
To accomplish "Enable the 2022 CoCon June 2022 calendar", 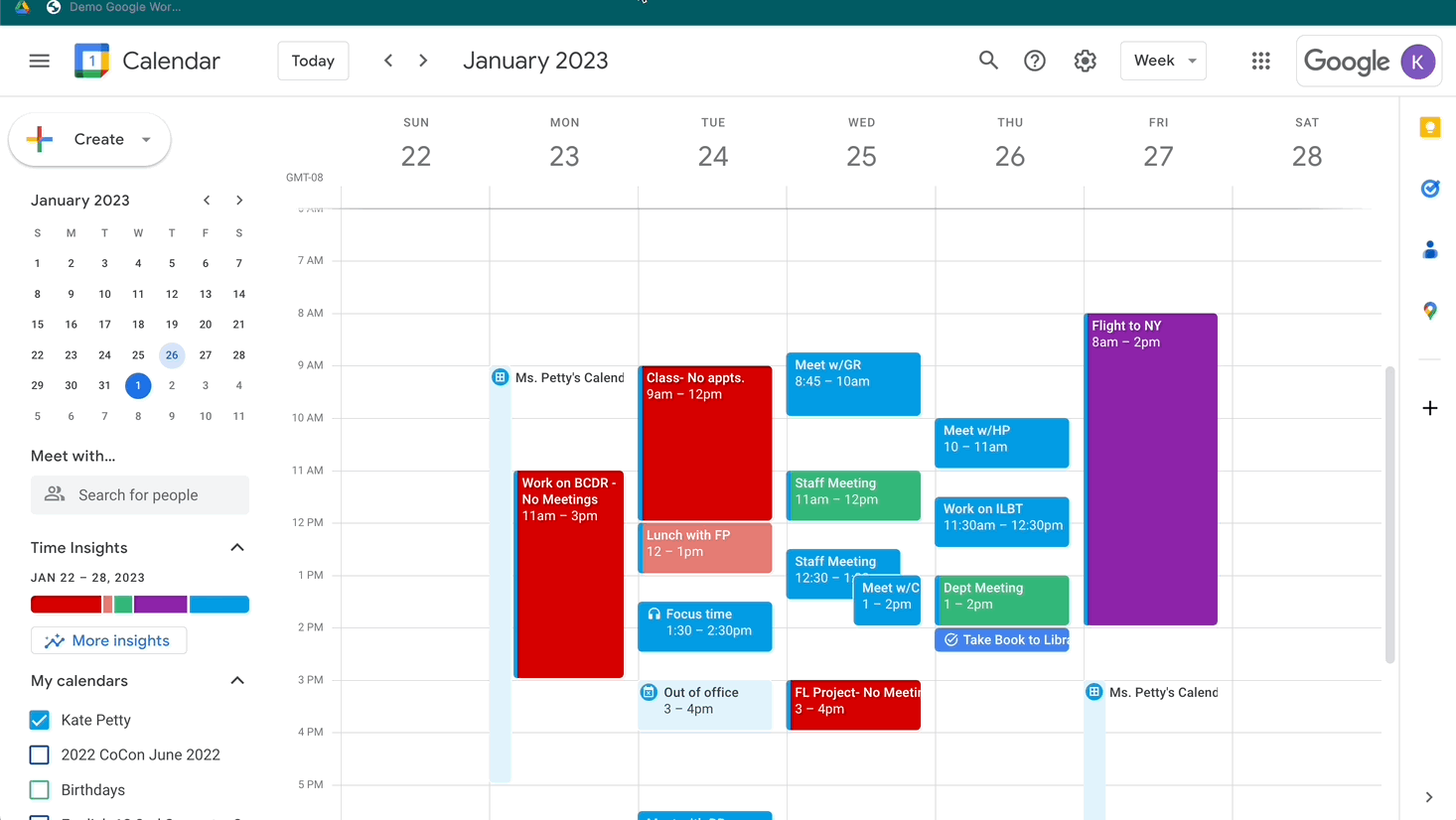I will (x=39, y=754).
